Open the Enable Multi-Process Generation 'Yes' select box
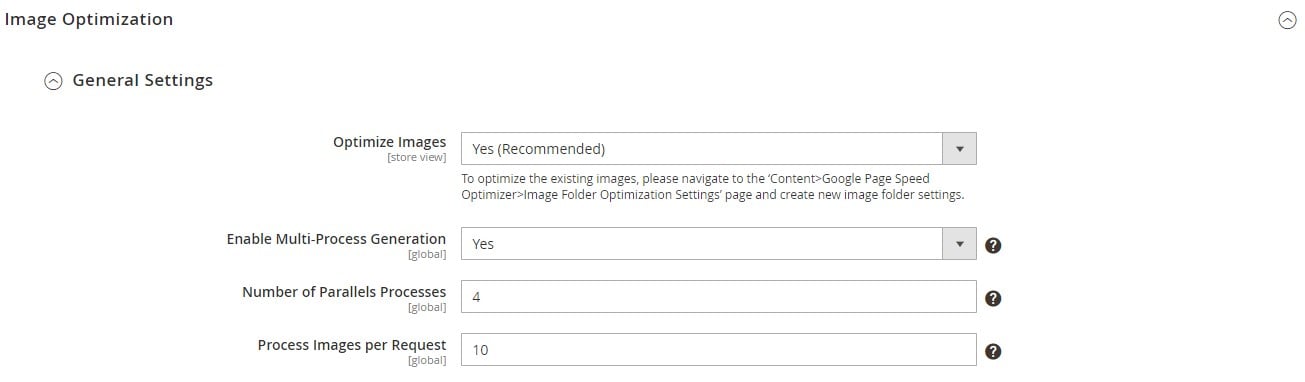1305x382 pixels. coord(718,244)
